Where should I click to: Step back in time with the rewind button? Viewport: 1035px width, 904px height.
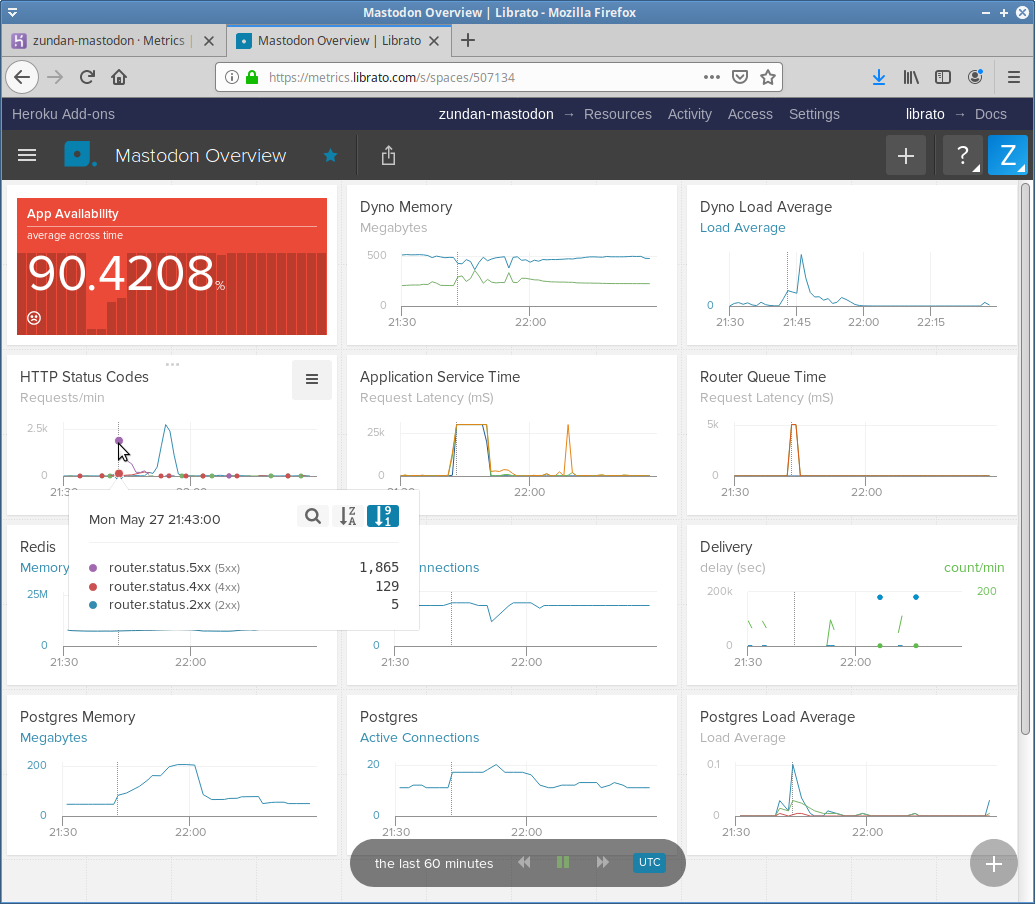[x=524, y=862]
